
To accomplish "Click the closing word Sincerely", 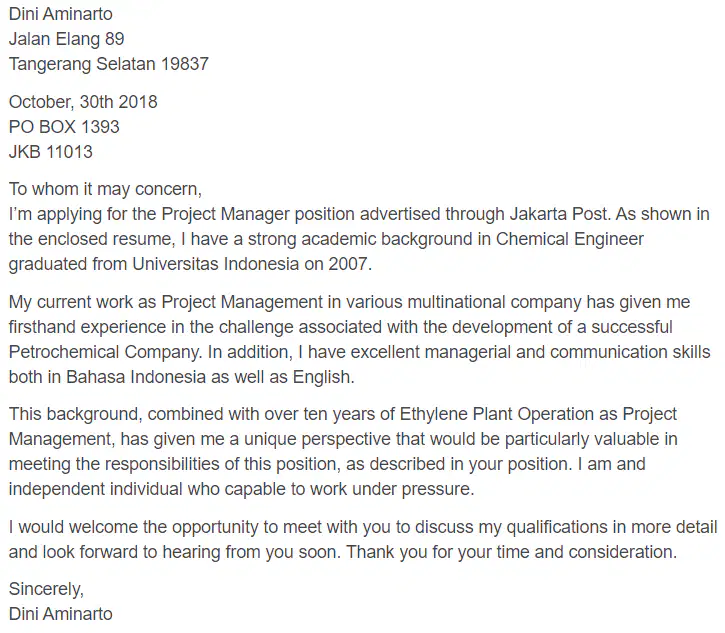I will (46, 590).
